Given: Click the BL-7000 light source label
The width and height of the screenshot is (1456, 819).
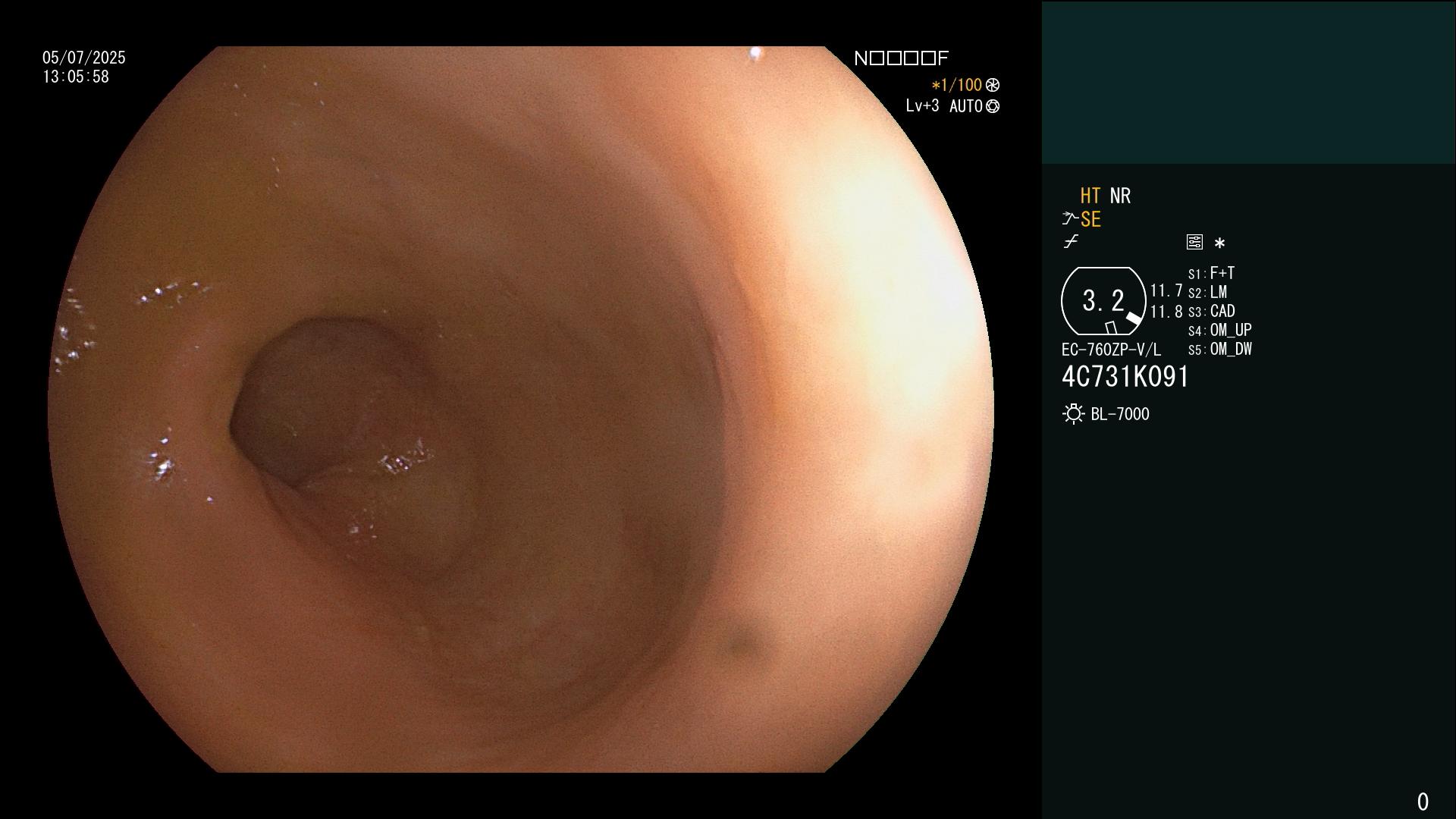Looking at the screenshot, I should pos(1120,415).
